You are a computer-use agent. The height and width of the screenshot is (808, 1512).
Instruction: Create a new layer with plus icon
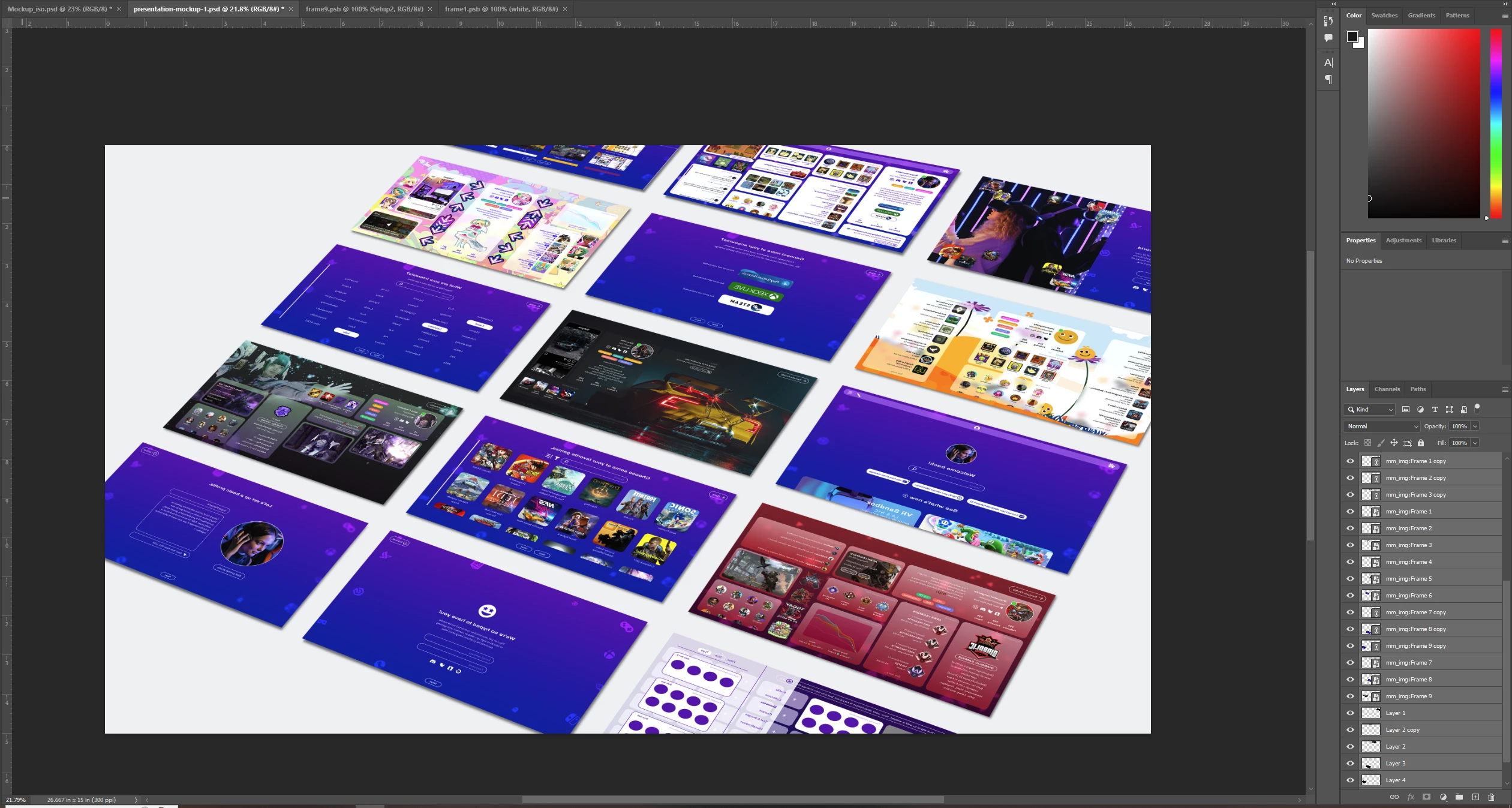pyautogui.click(x=1475, y=797)
